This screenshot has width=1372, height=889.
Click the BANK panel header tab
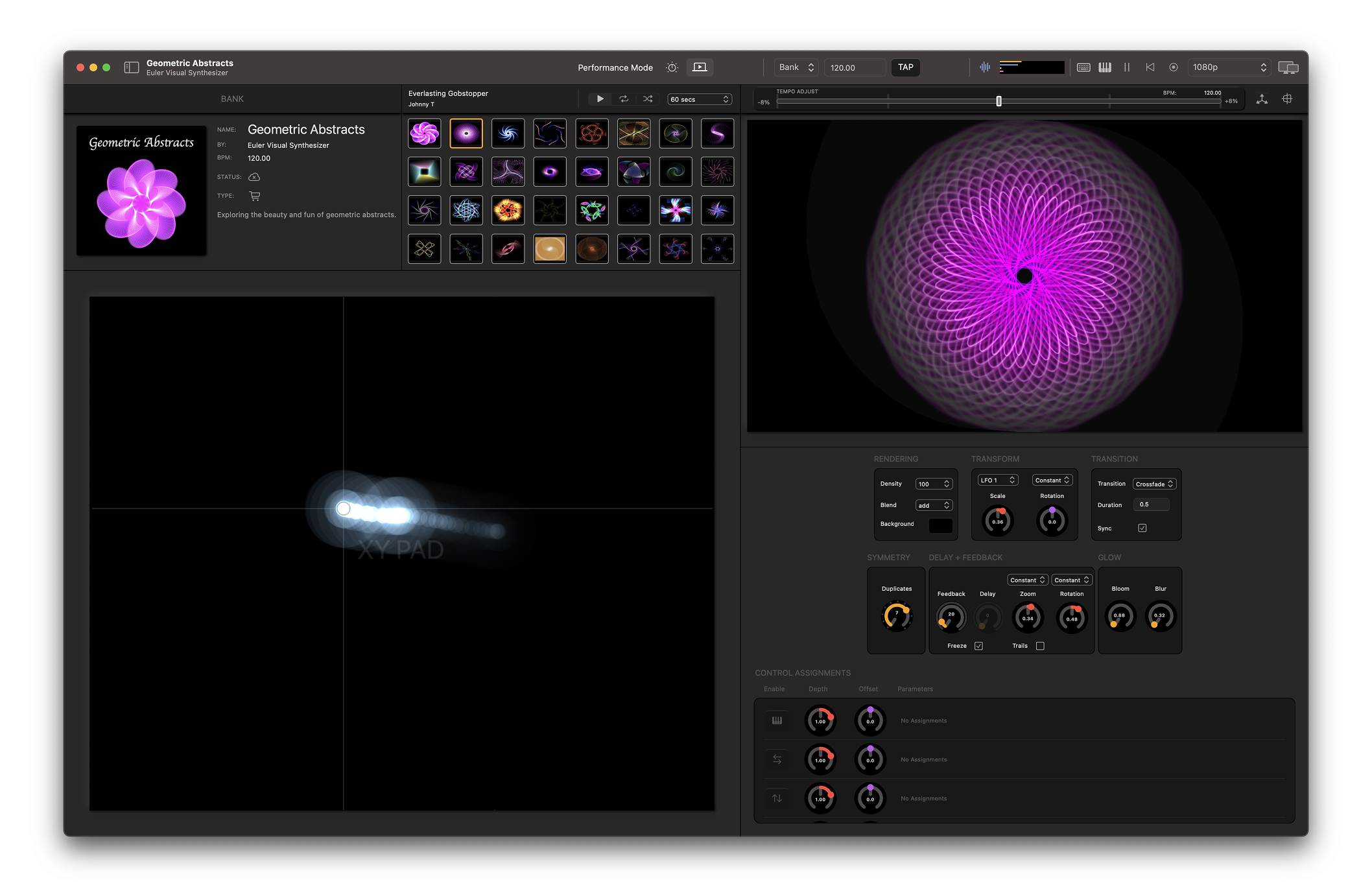click(232, 99)
